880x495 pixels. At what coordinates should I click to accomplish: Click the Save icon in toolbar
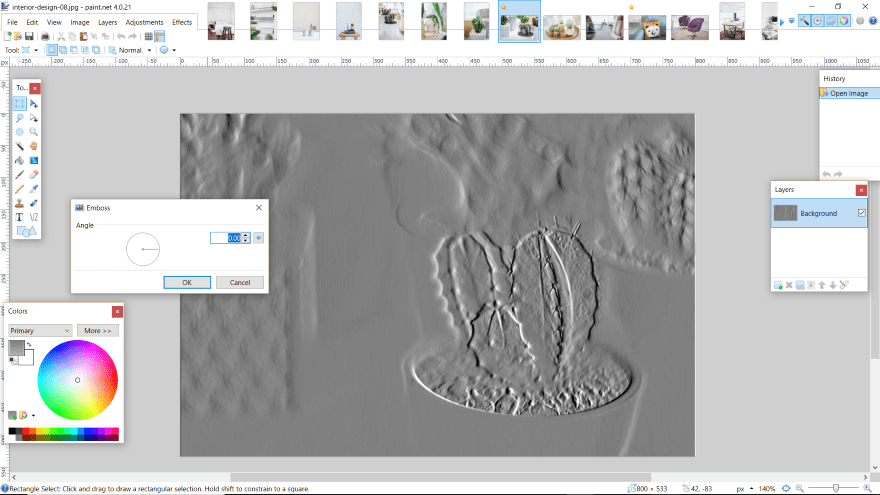click(x=31, y=36)
